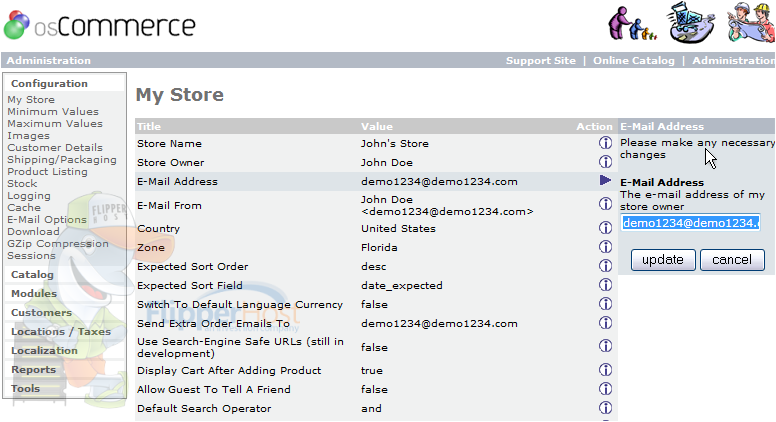This screenshot has height=422, width=776.
Task: Select the E-Mail From row title
Action: [x=169, y=205]
